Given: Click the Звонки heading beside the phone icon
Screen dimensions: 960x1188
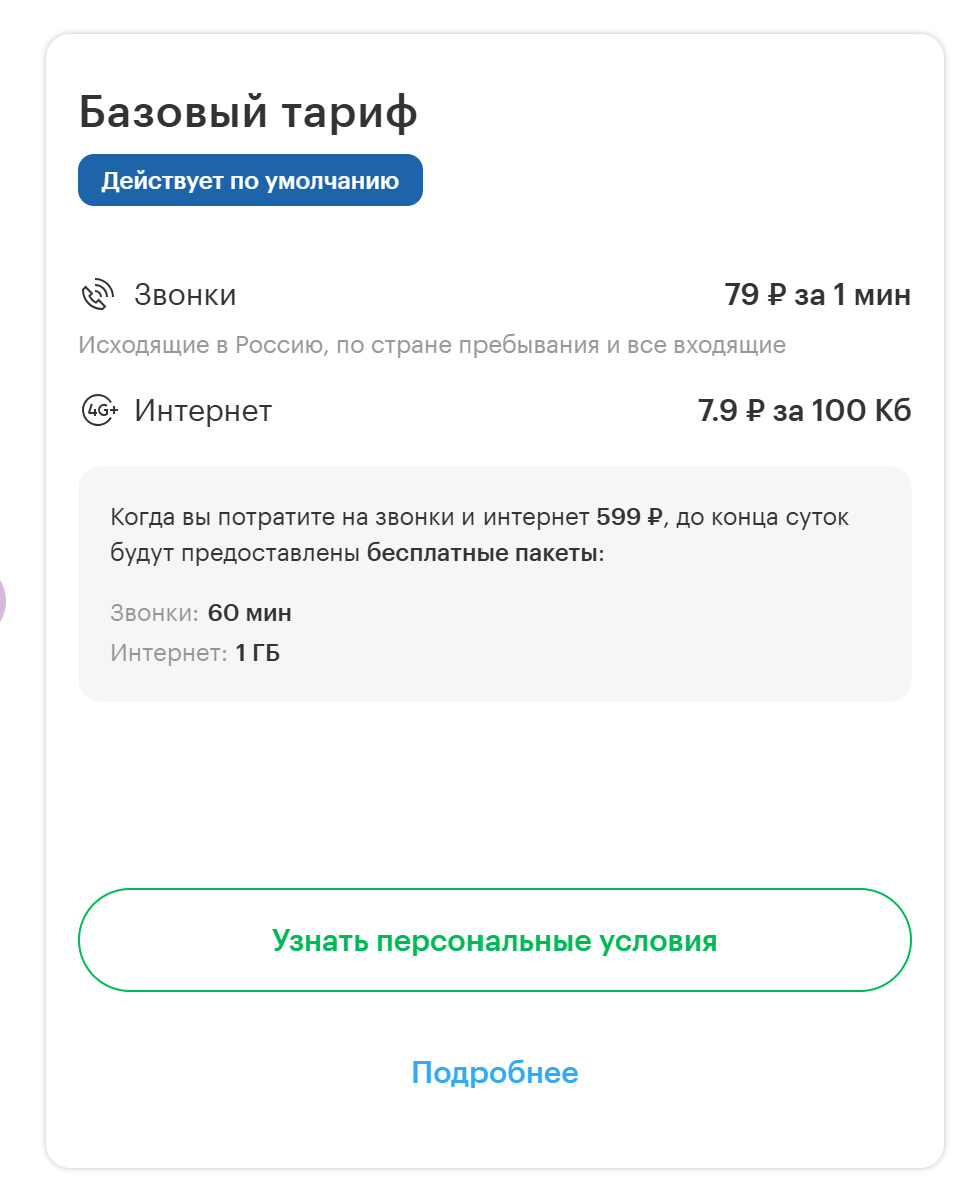Looking at the screenshot, I should 185,296.
